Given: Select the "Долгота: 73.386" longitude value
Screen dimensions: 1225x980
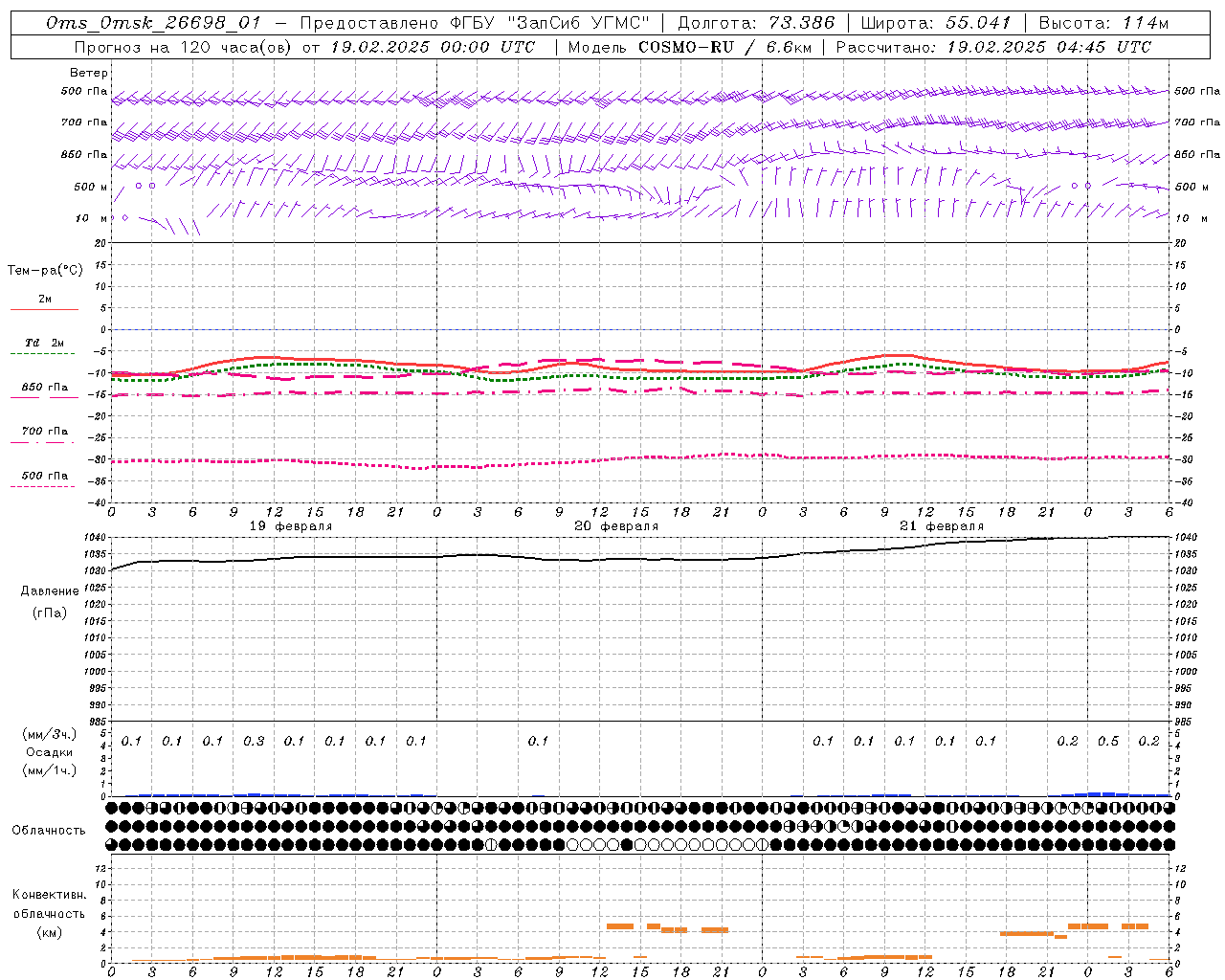Looking at the screenshot, I should click(756, 23).
